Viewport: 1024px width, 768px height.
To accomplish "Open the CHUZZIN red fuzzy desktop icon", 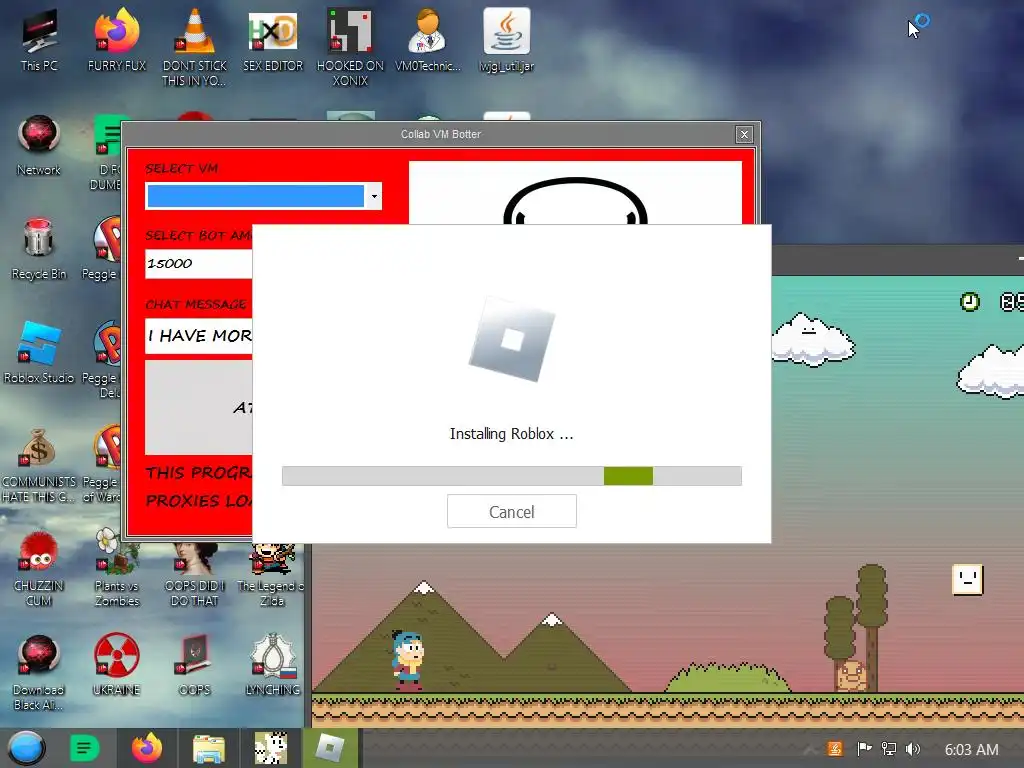I will tap(39, 568).
